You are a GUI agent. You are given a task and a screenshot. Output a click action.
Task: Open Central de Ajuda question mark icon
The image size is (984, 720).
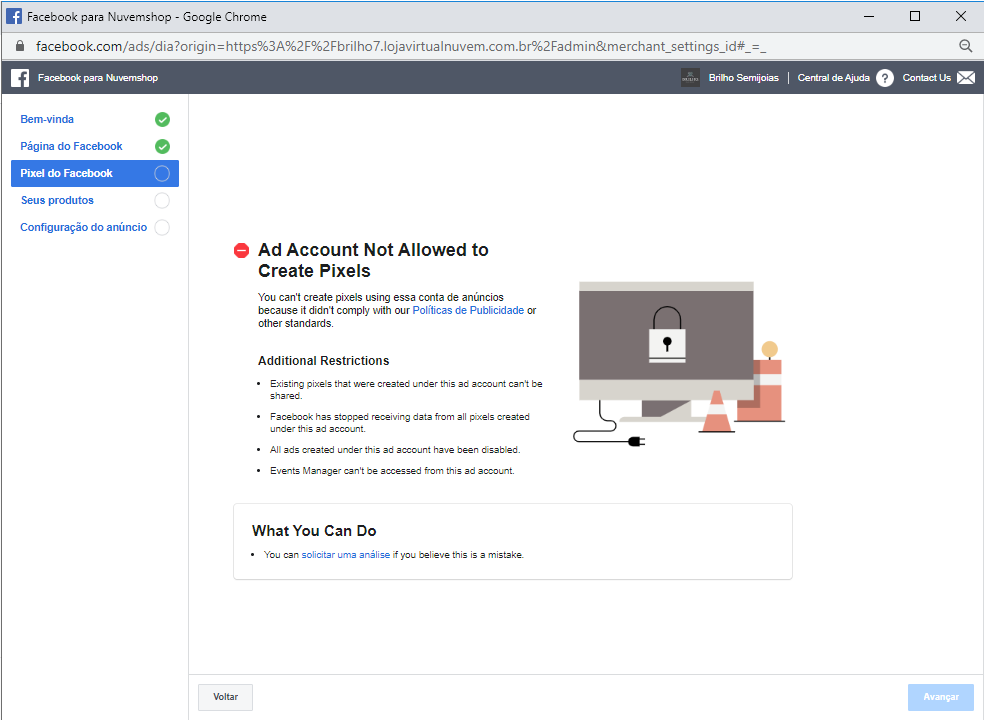(885, 78)
